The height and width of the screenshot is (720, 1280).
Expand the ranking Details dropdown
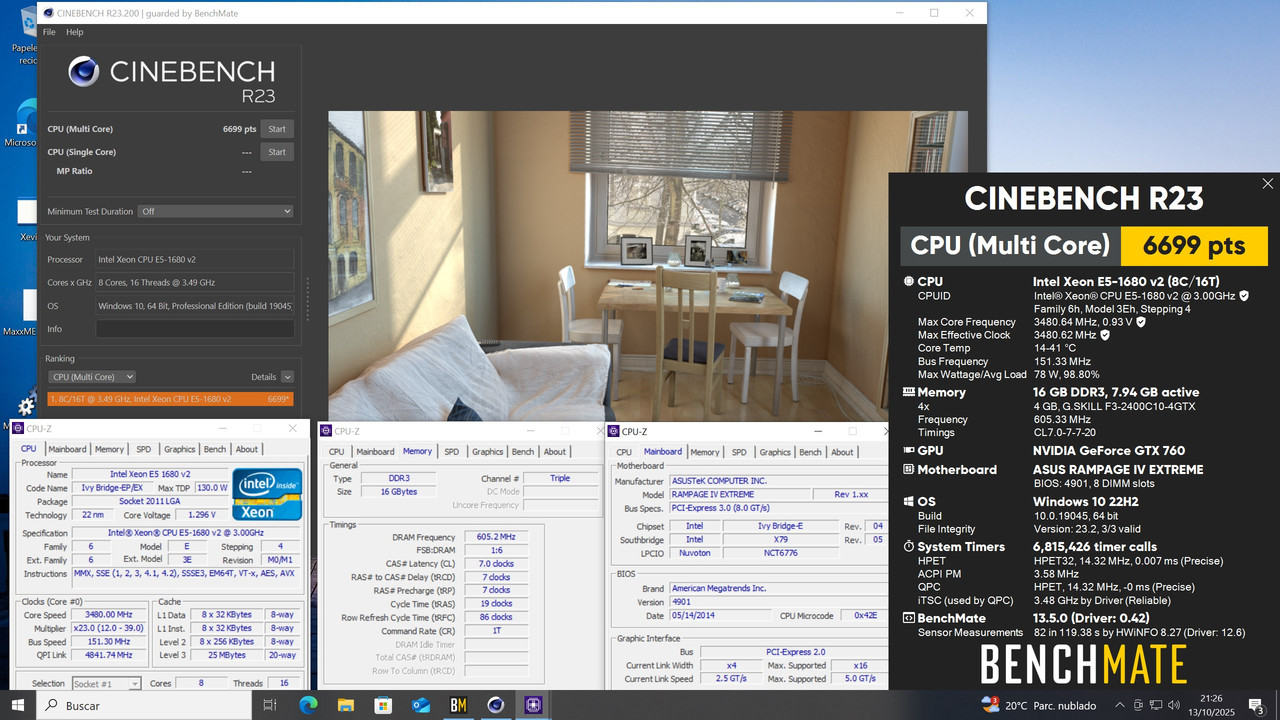click(287, 377)
